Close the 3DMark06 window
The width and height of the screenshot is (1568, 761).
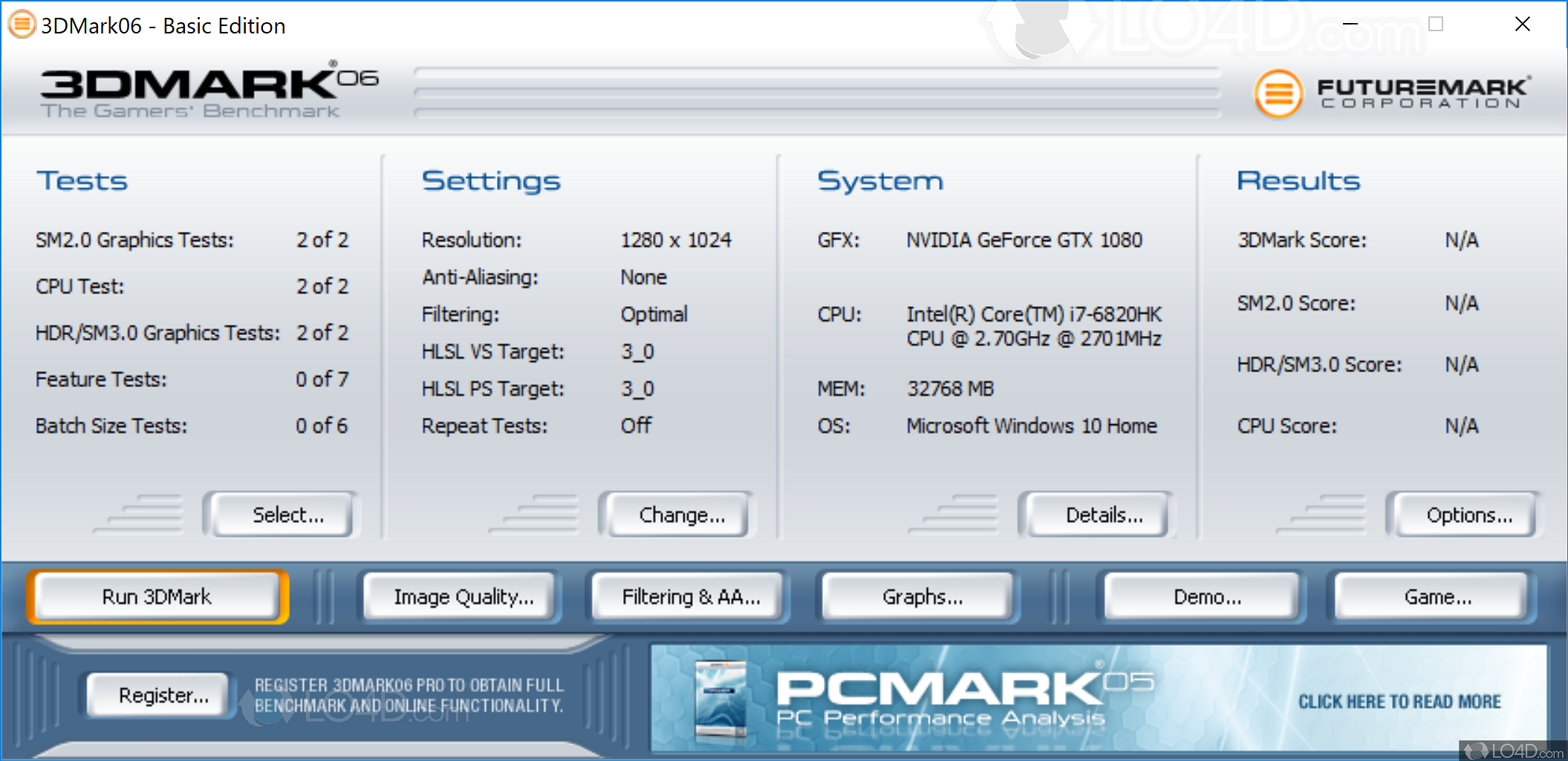coord(1522,25)
